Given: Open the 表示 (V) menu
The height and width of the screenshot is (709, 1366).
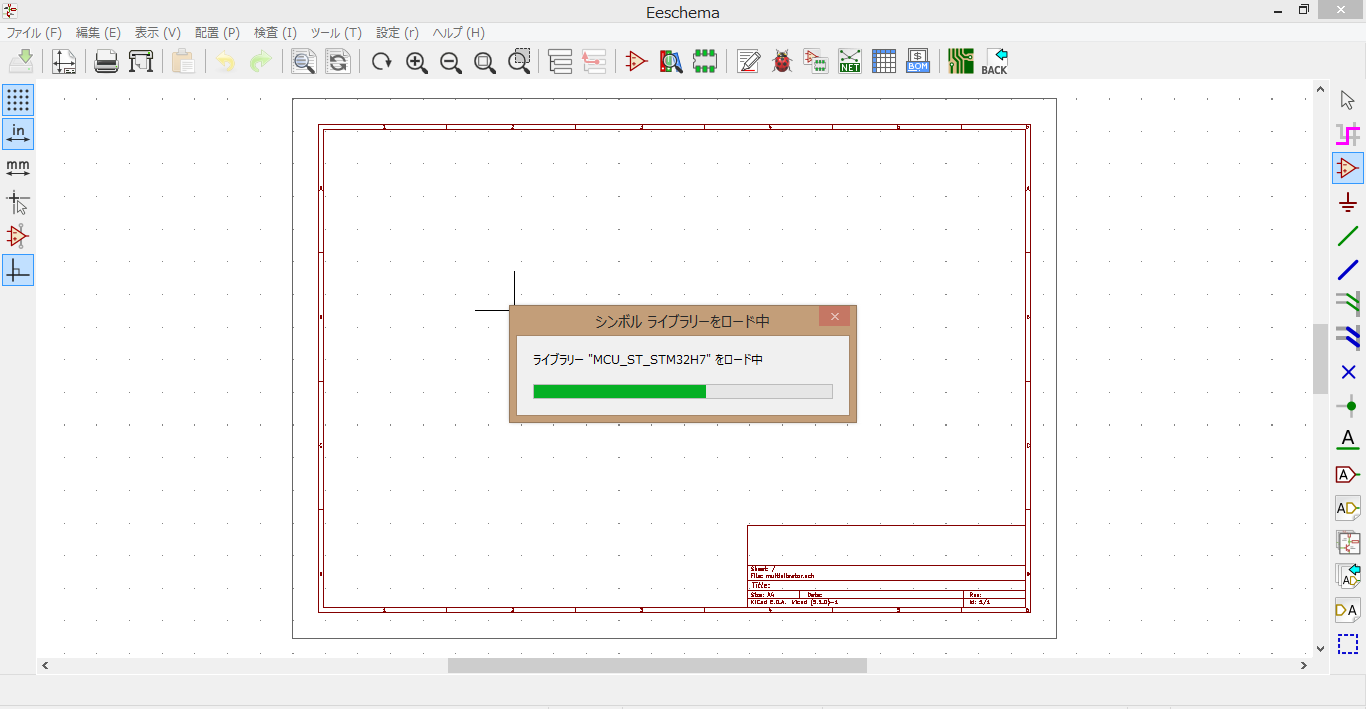Looking at the screenshot, I should (158, 33).
